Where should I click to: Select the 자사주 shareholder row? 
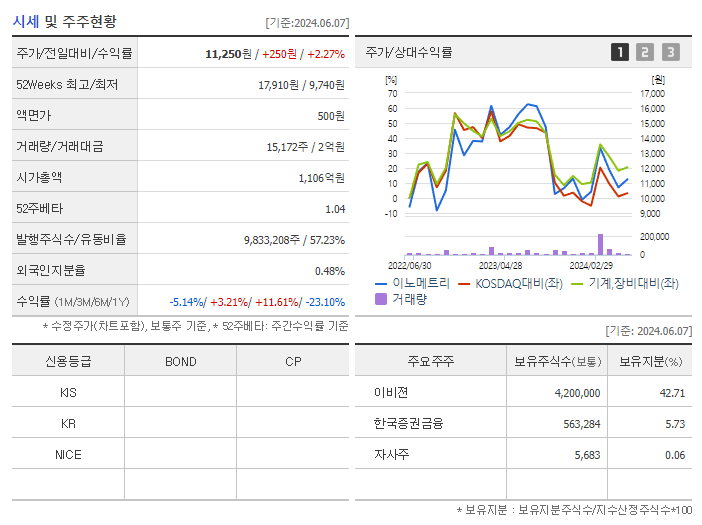point(523,454)
